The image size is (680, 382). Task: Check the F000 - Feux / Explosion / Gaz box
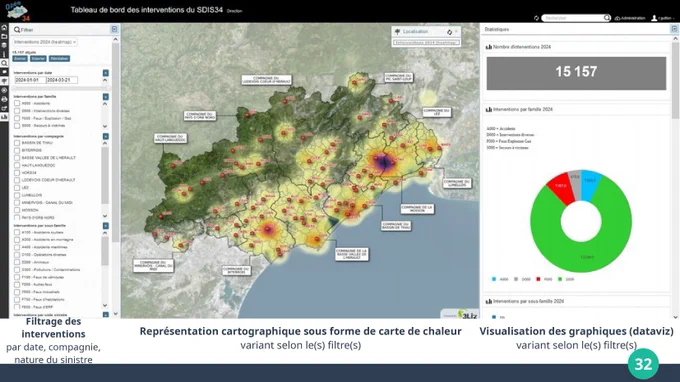point(17,118)
